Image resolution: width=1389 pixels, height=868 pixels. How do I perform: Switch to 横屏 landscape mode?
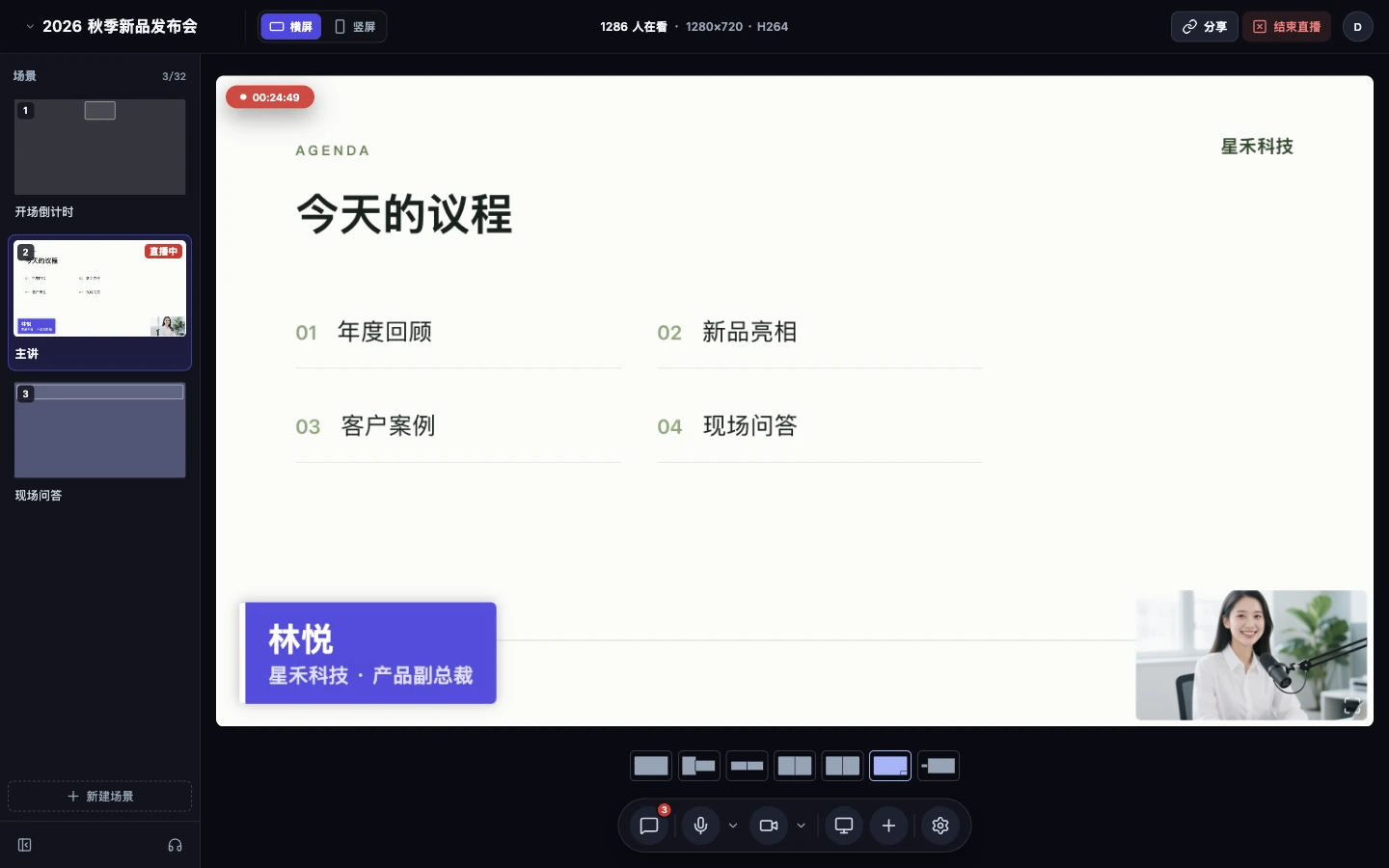point(291,27)
